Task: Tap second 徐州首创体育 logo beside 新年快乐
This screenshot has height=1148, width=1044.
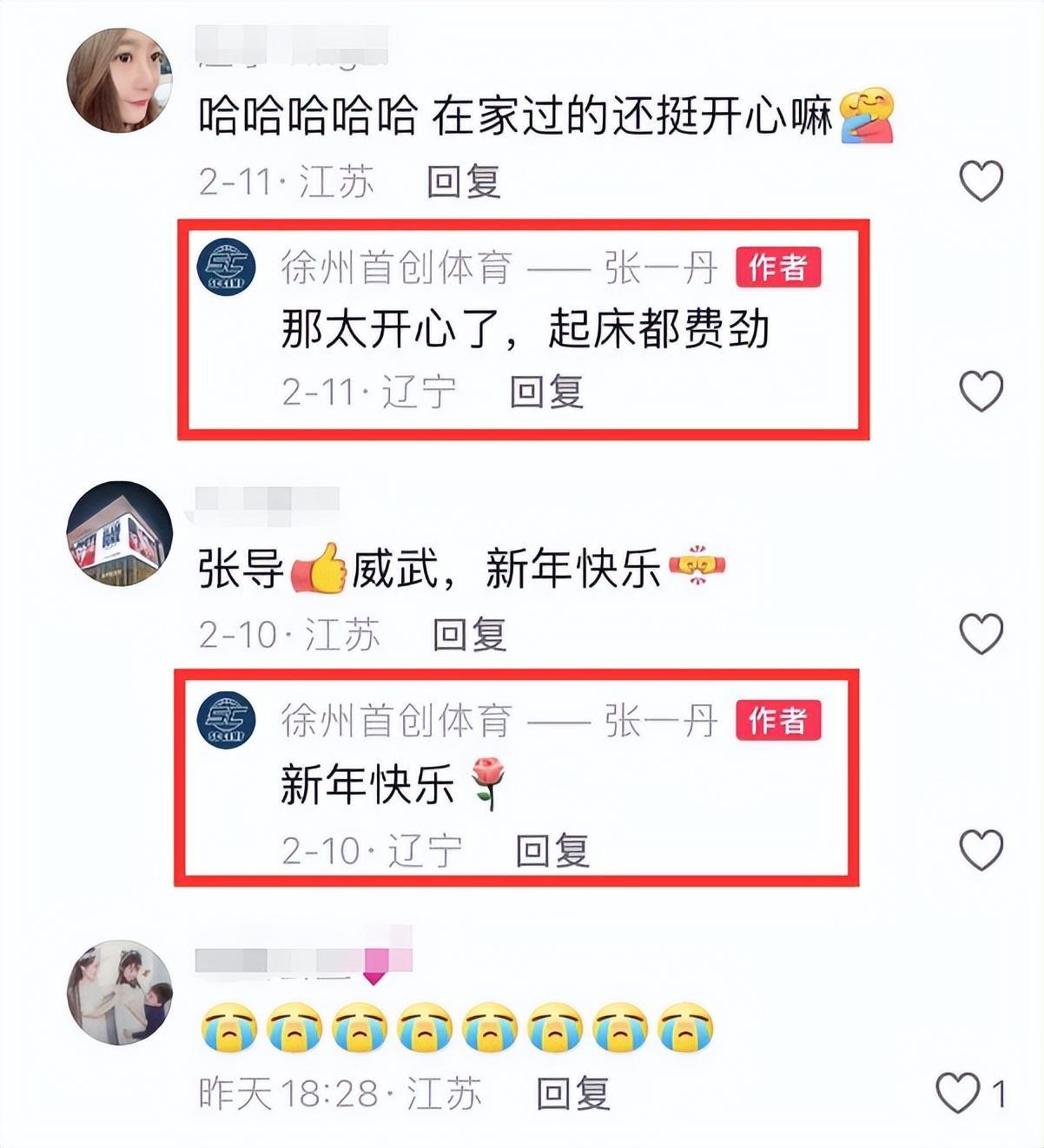Action: 227,719
